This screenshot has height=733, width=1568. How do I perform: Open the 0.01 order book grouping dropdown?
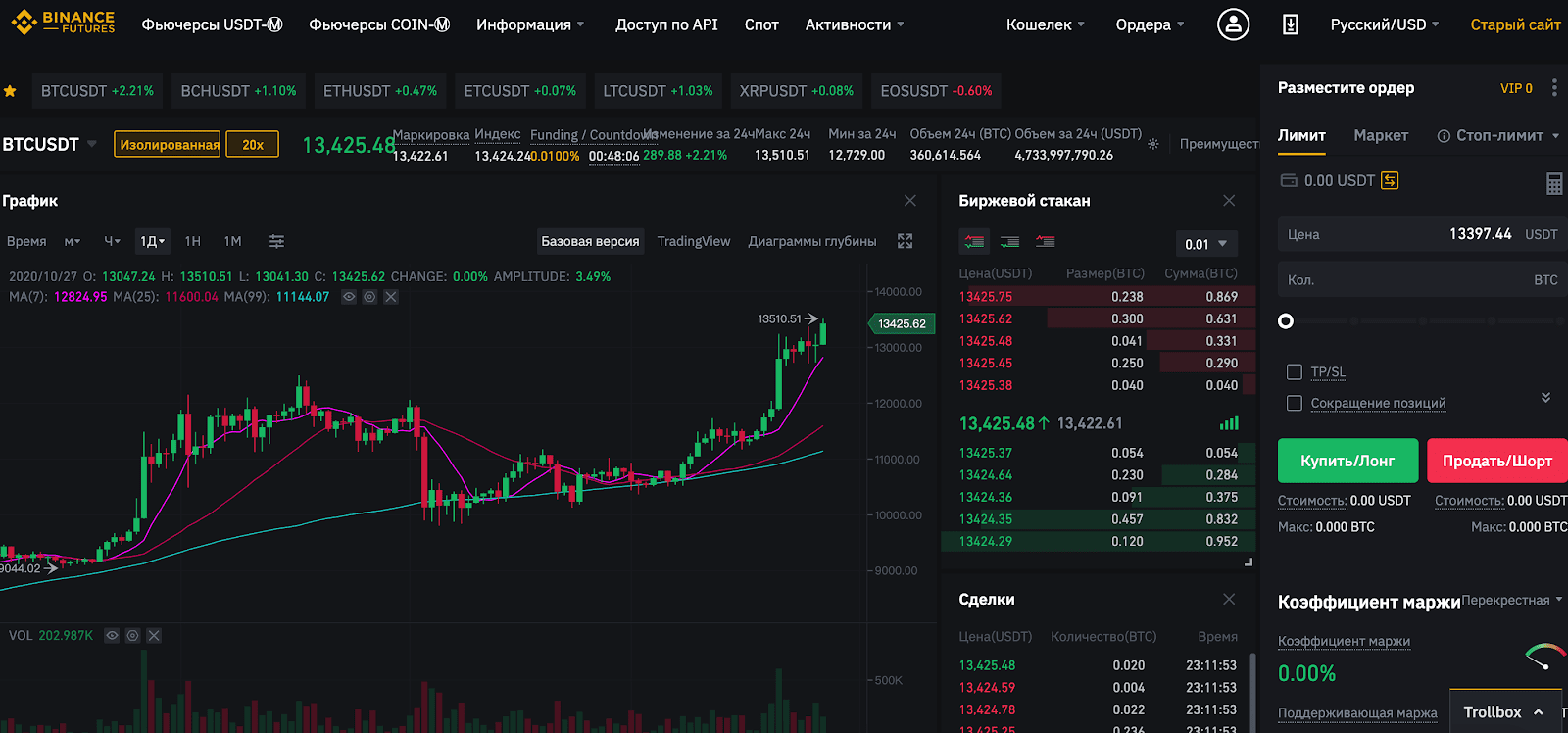click(1206, 244)
